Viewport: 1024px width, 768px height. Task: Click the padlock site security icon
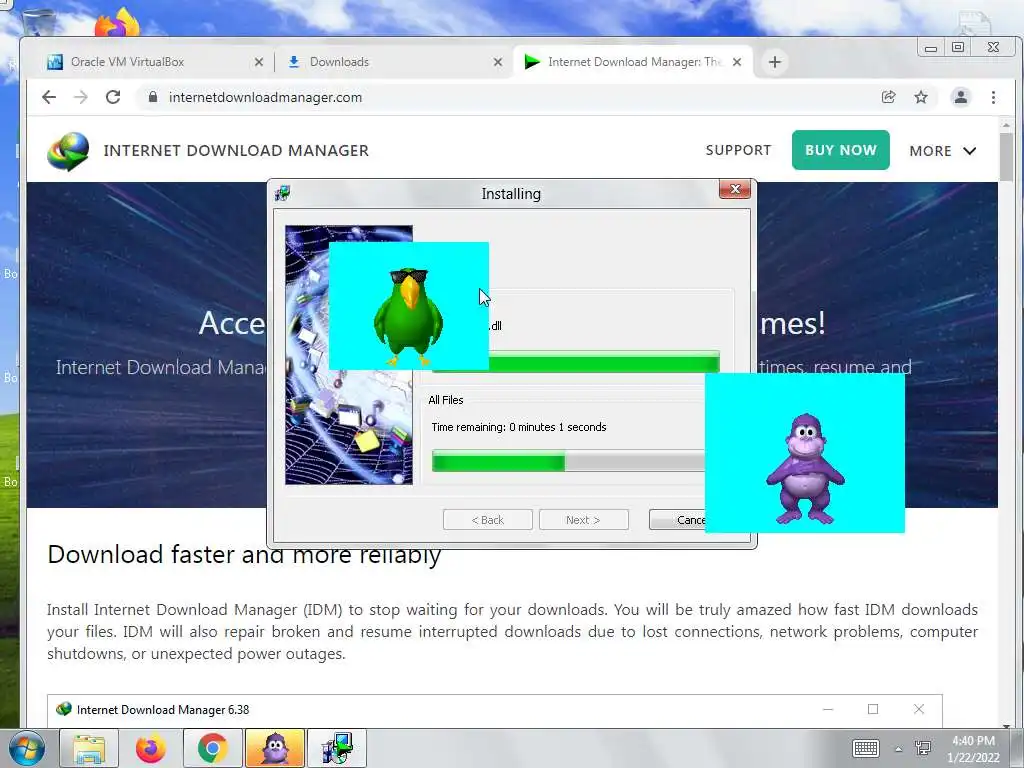(x=153, y=97)
